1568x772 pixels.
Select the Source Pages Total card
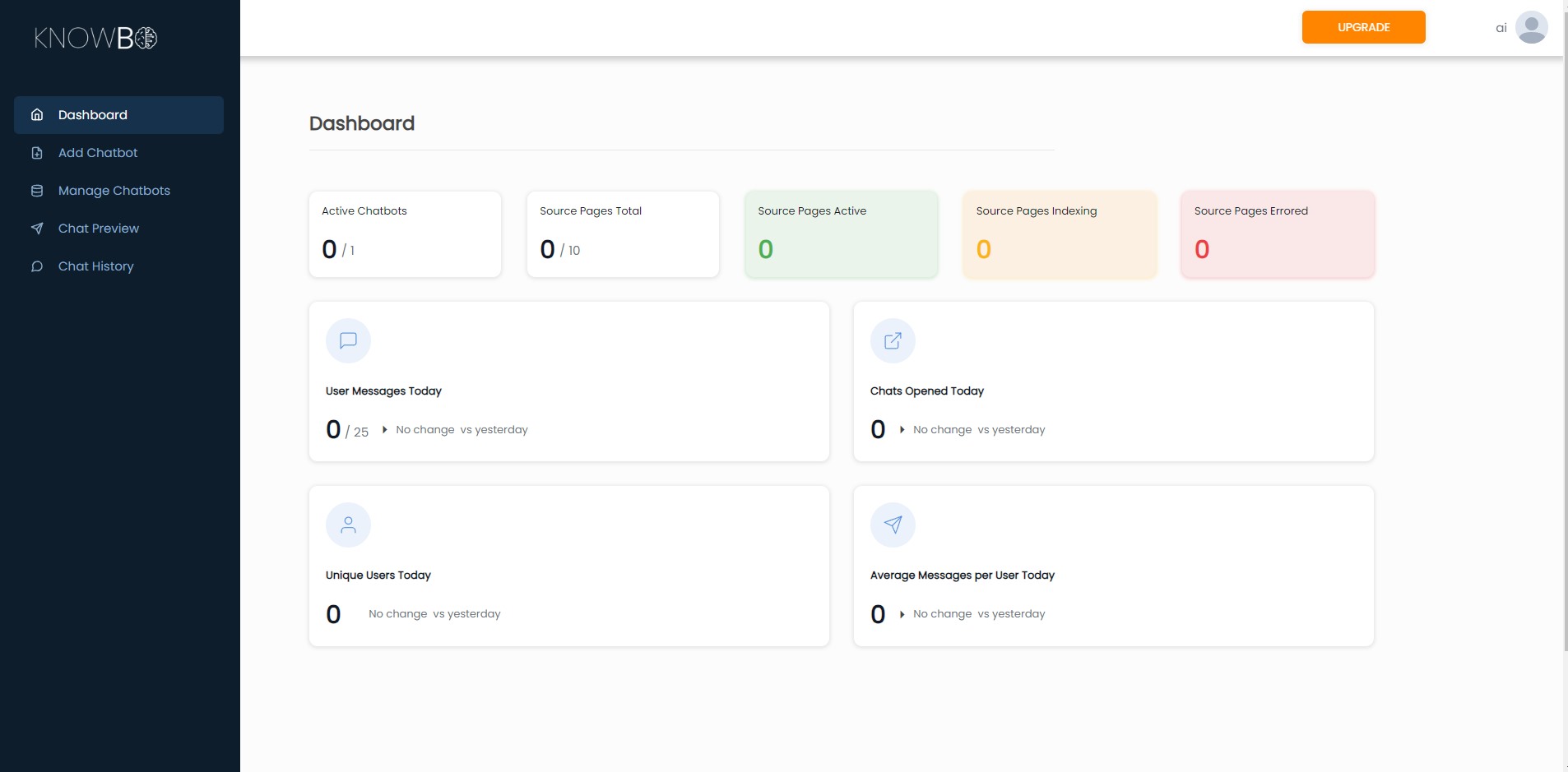click(x=623, y=234)
